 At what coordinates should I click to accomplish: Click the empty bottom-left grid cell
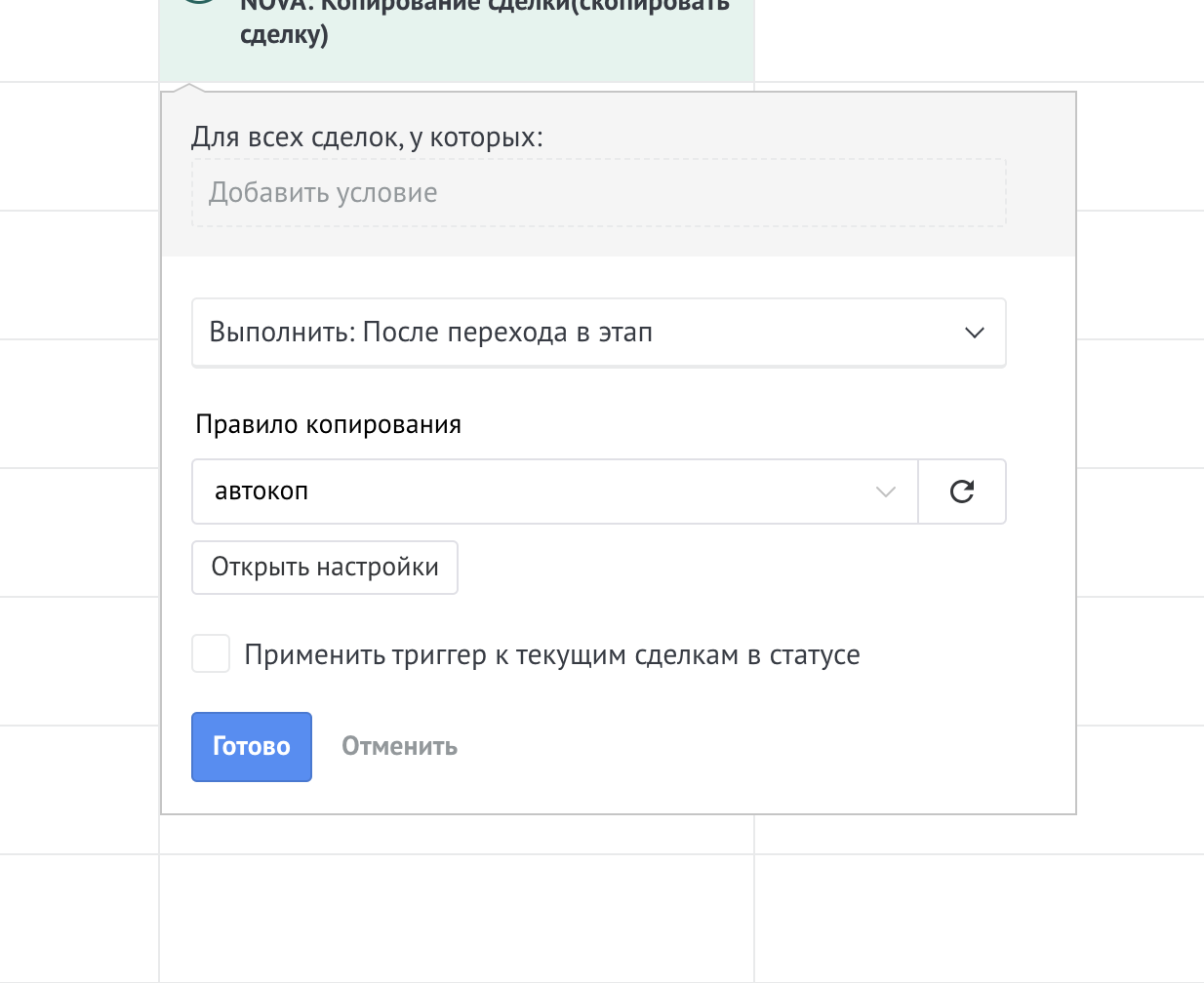pyautogui.click(x=78, y=919)
